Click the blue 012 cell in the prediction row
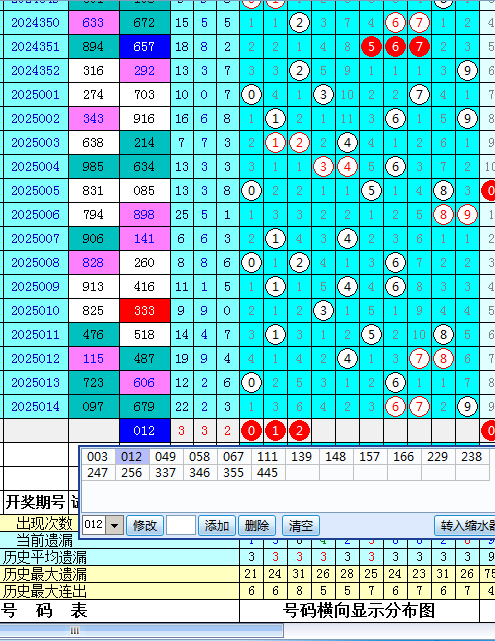 tap(144, 430)
